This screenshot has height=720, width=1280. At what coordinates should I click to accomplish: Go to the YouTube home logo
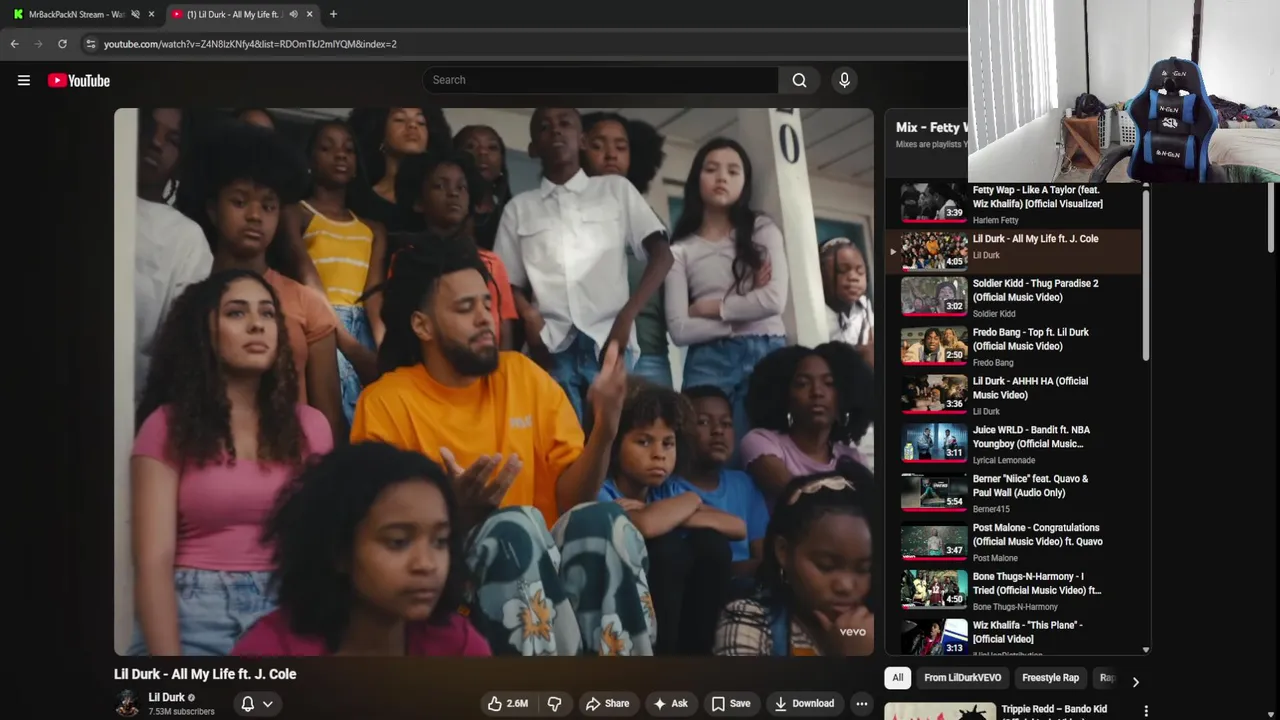click(79, 80)
